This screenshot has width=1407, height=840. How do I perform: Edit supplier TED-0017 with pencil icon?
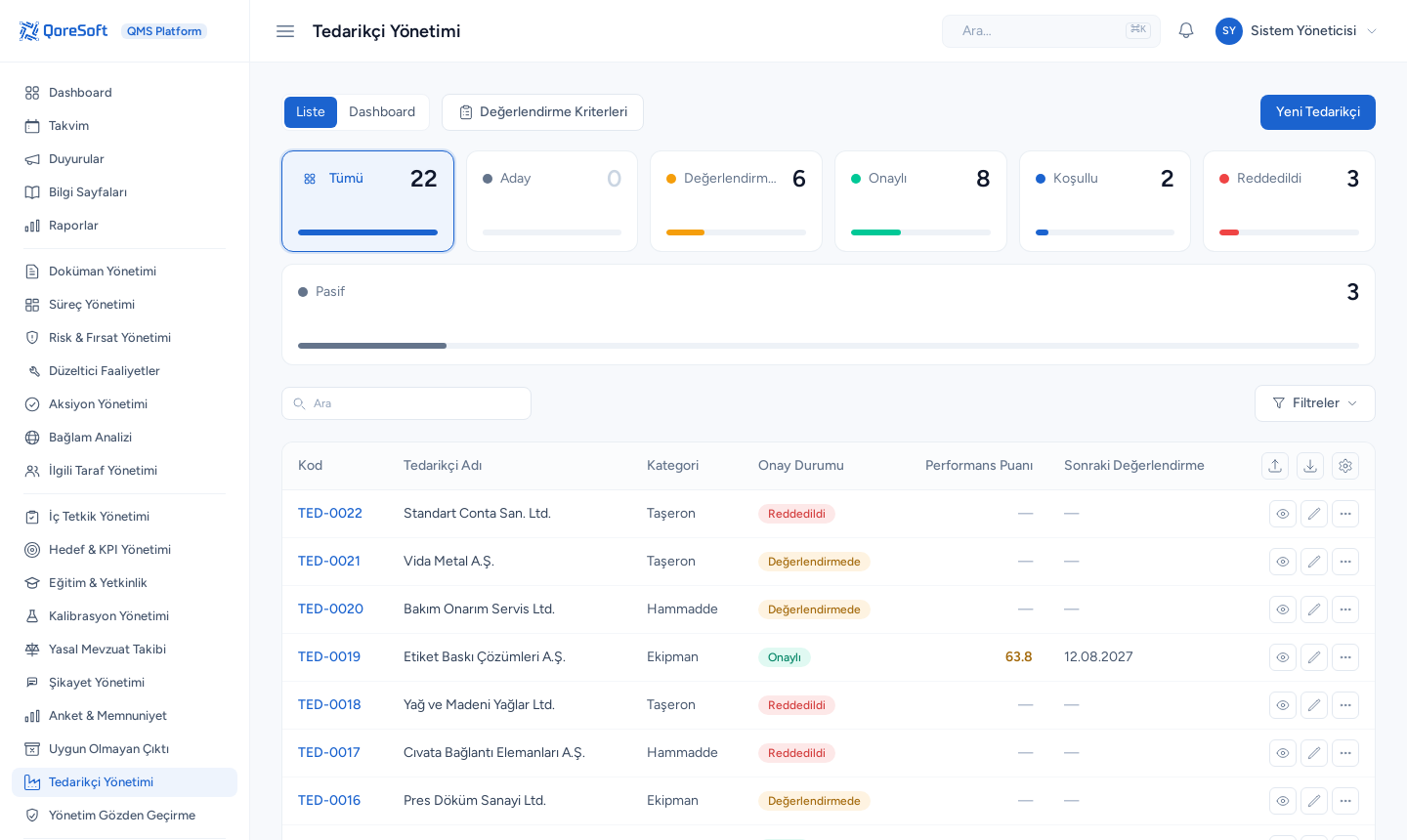tap(1314, 753)
